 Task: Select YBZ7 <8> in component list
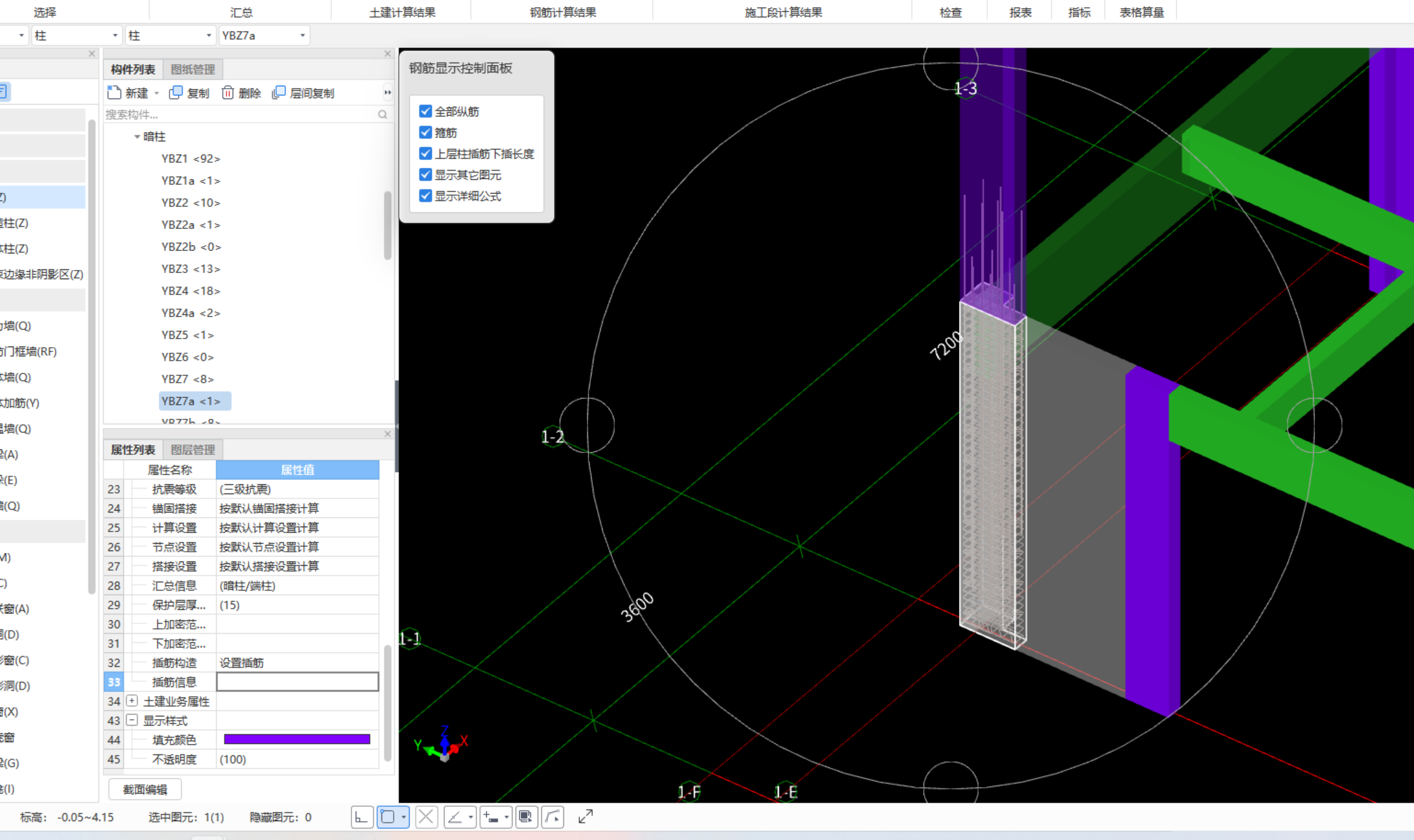[187, 379]
